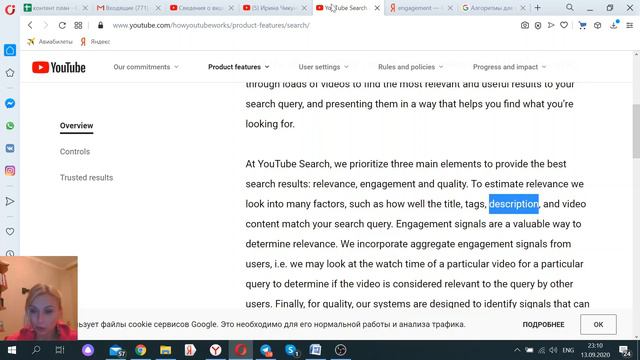Image resolution: width=640 pixels, height=360 pixels.
Task: Take a snapshot with the camera icon
Action: (x=525, y=25)
